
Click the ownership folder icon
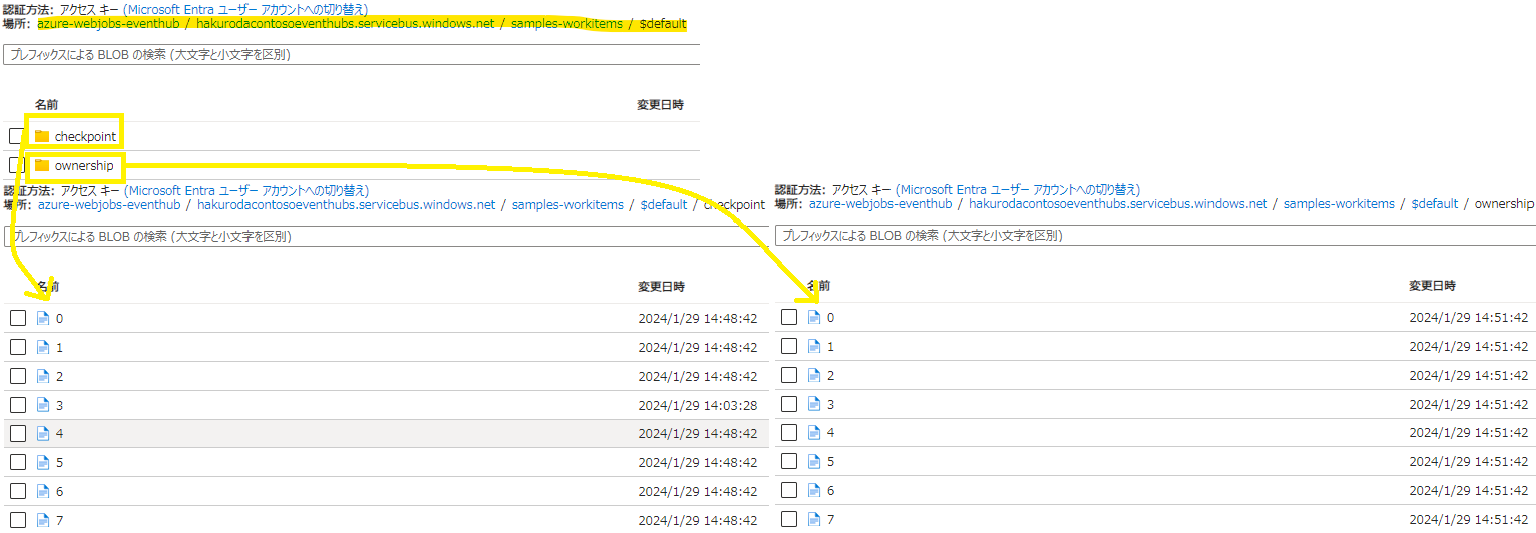click(x=42, y=165)
